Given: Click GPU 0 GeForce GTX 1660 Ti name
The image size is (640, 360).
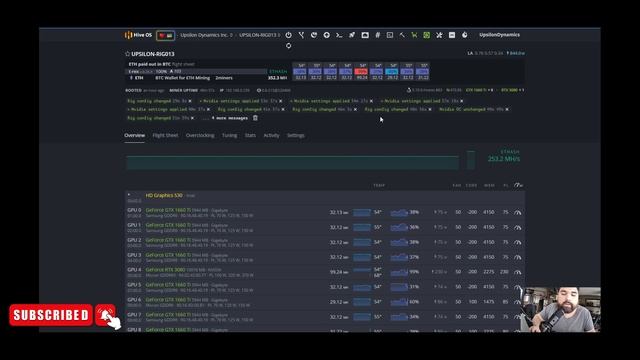Looking at the screenshot, I should pos(168,210).
